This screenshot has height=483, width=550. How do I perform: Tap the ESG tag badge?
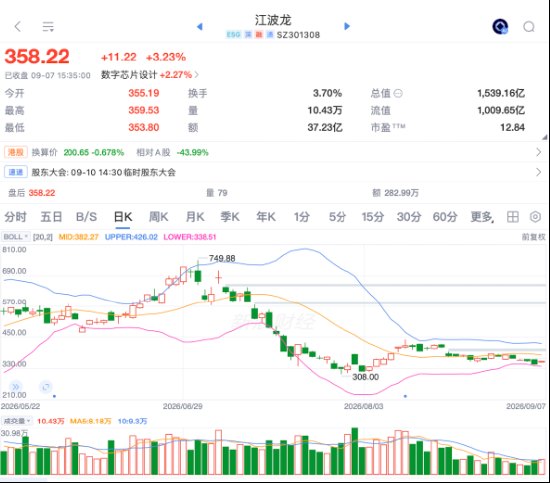click(x=233, y=34)
